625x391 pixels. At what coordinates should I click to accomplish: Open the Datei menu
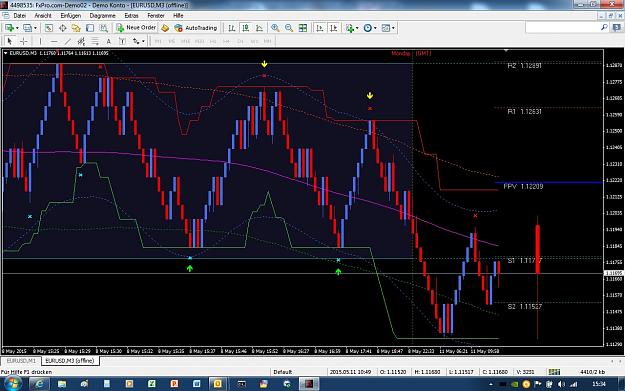[x=20, y=16]
